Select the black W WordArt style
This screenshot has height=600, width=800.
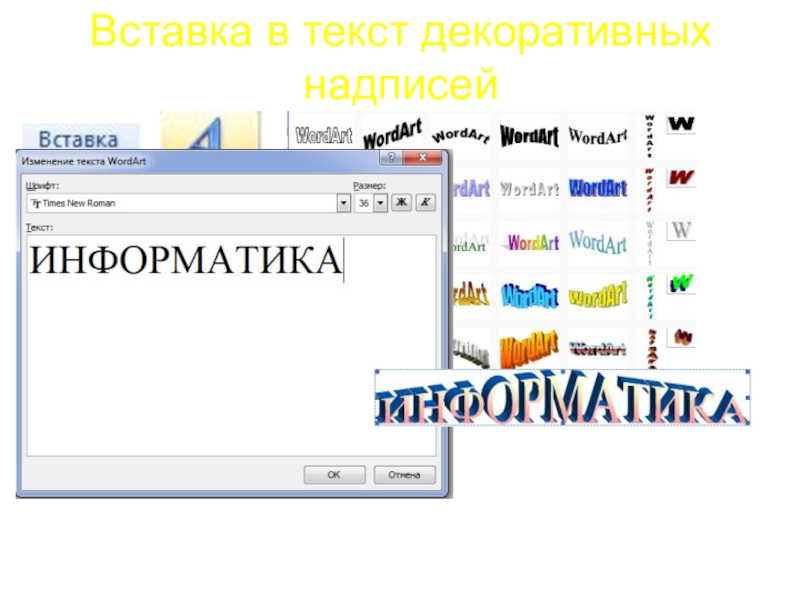click(681, 124)
